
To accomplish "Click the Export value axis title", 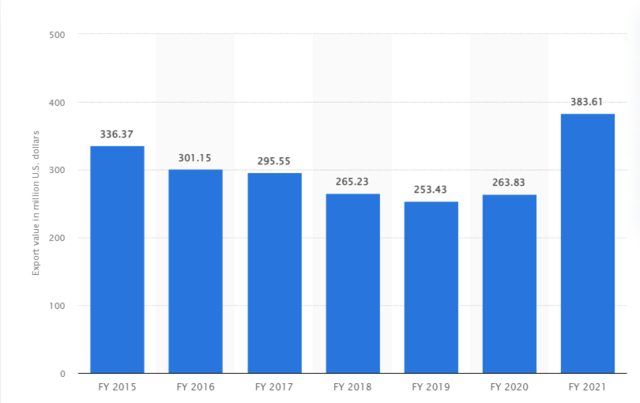I will pyautogui.click(x=36, y=203).
